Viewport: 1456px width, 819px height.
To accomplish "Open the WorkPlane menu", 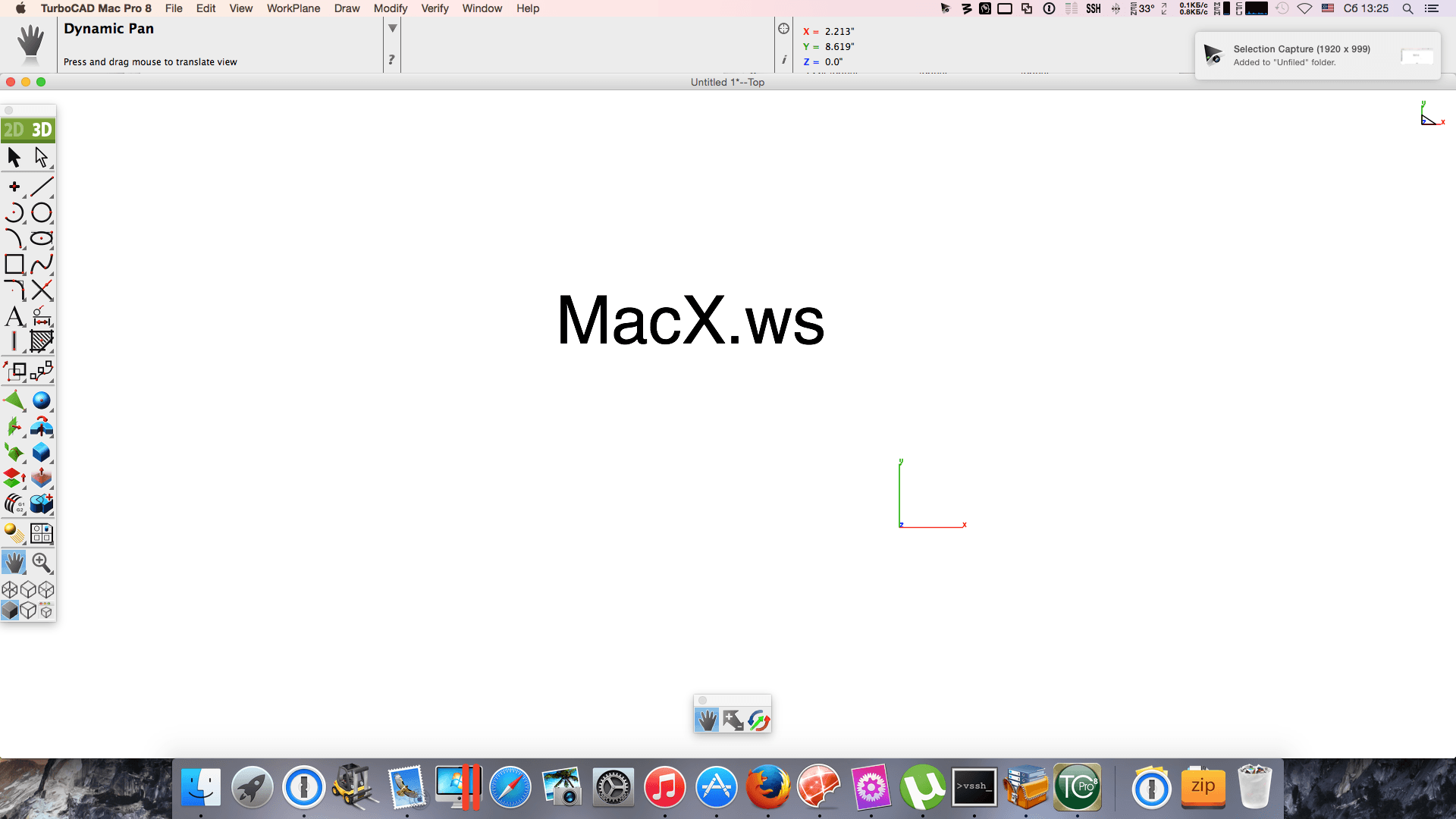I will click(293, 8).
